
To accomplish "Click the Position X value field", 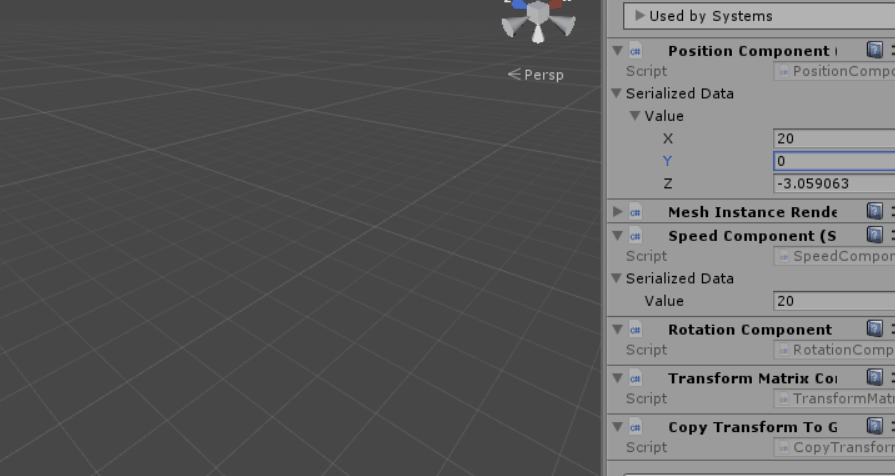I will tap(834, 138).
